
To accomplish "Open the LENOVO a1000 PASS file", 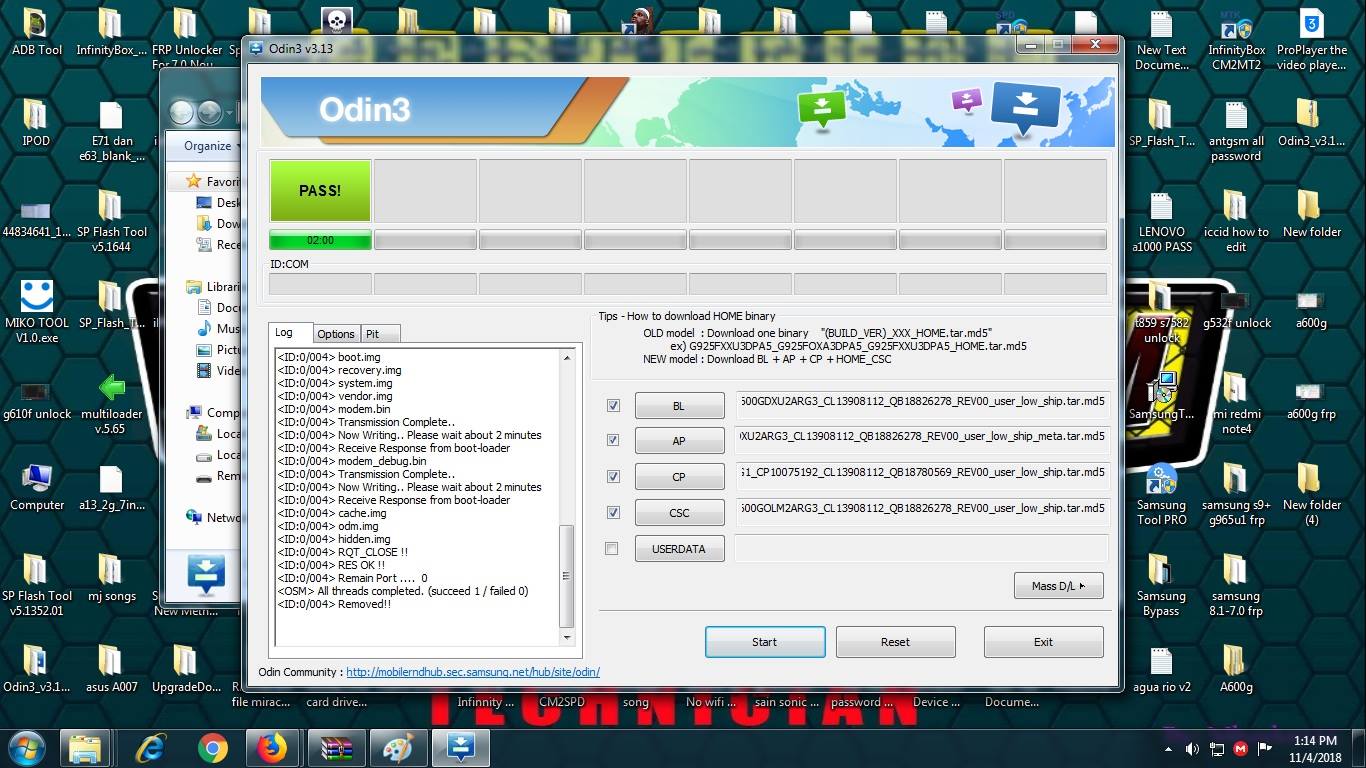I will [1162, 222].
